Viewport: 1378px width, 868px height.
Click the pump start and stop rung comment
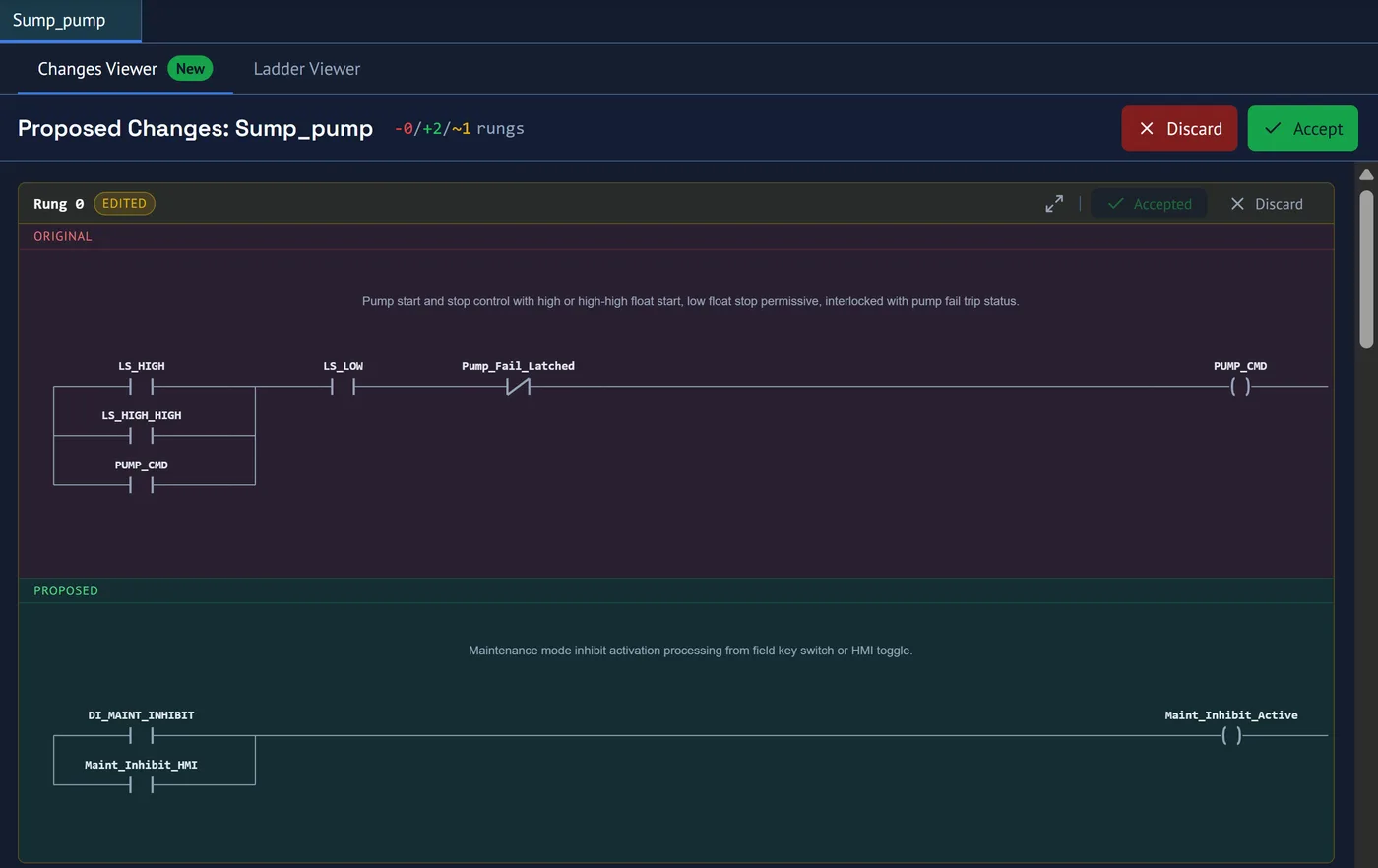[690, 301]
